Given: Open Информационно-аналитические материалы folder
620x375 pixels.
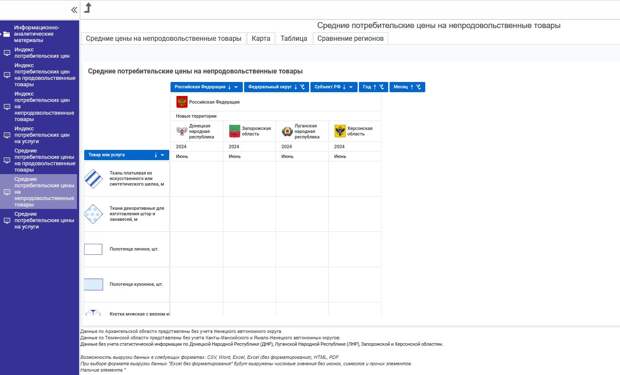Looking at the screenshot, I should click(36, 34).
